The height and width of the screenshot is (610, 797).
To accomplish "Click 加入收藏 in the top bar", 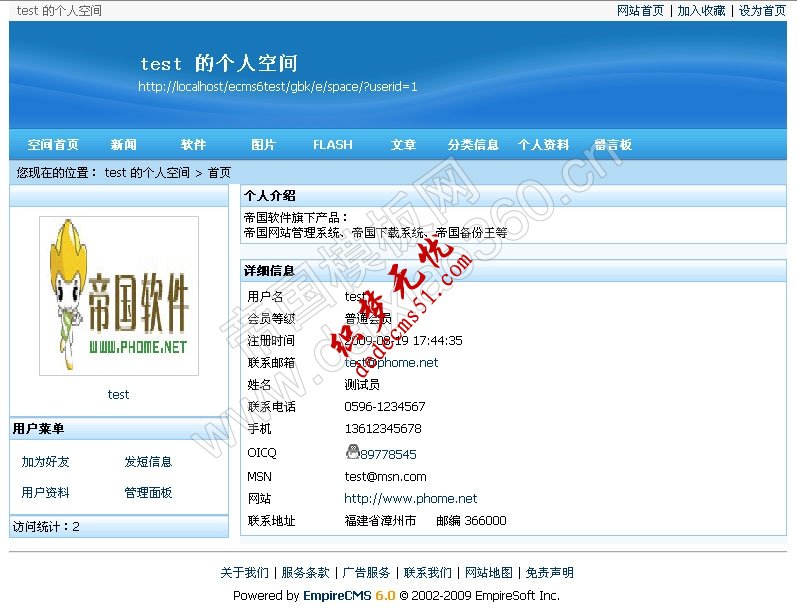I will click(701, 11).
